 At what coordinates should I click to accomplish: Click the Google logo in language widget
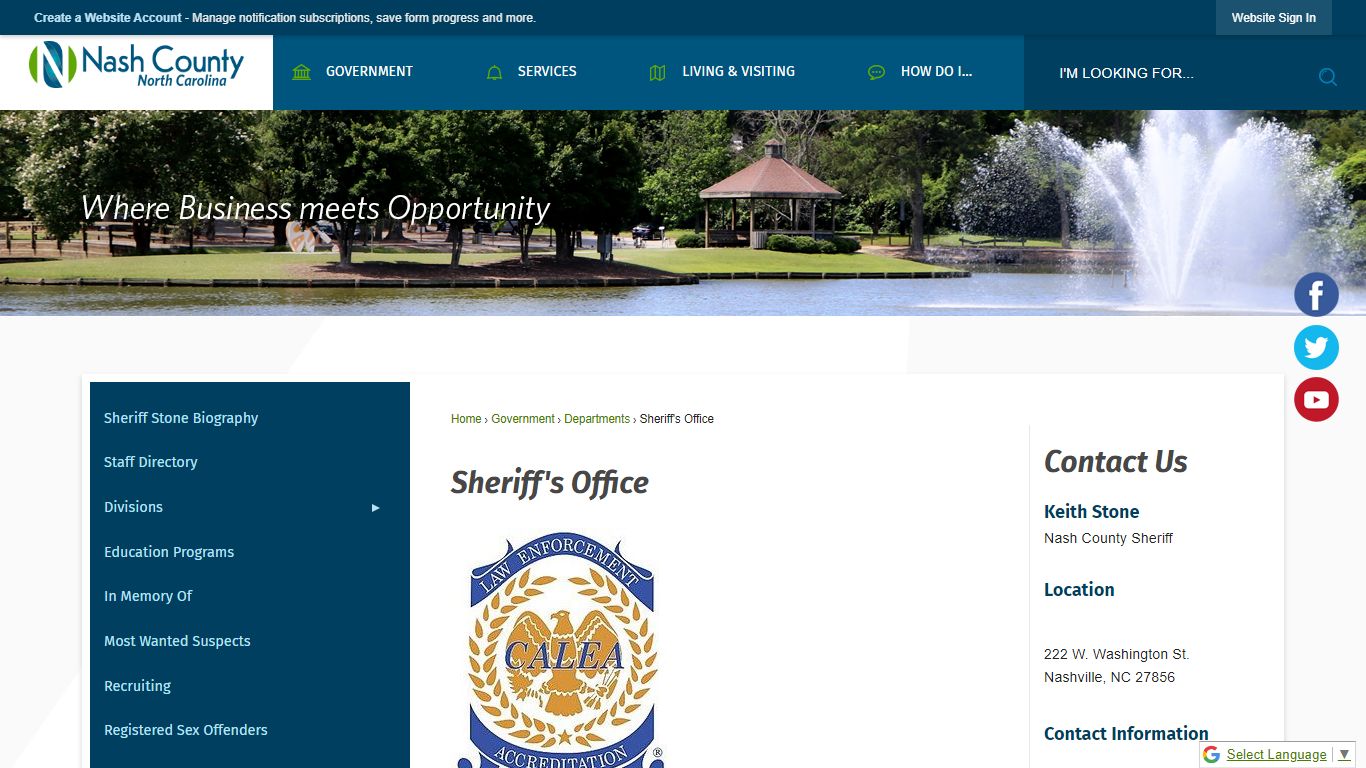tap(1212, 754)
